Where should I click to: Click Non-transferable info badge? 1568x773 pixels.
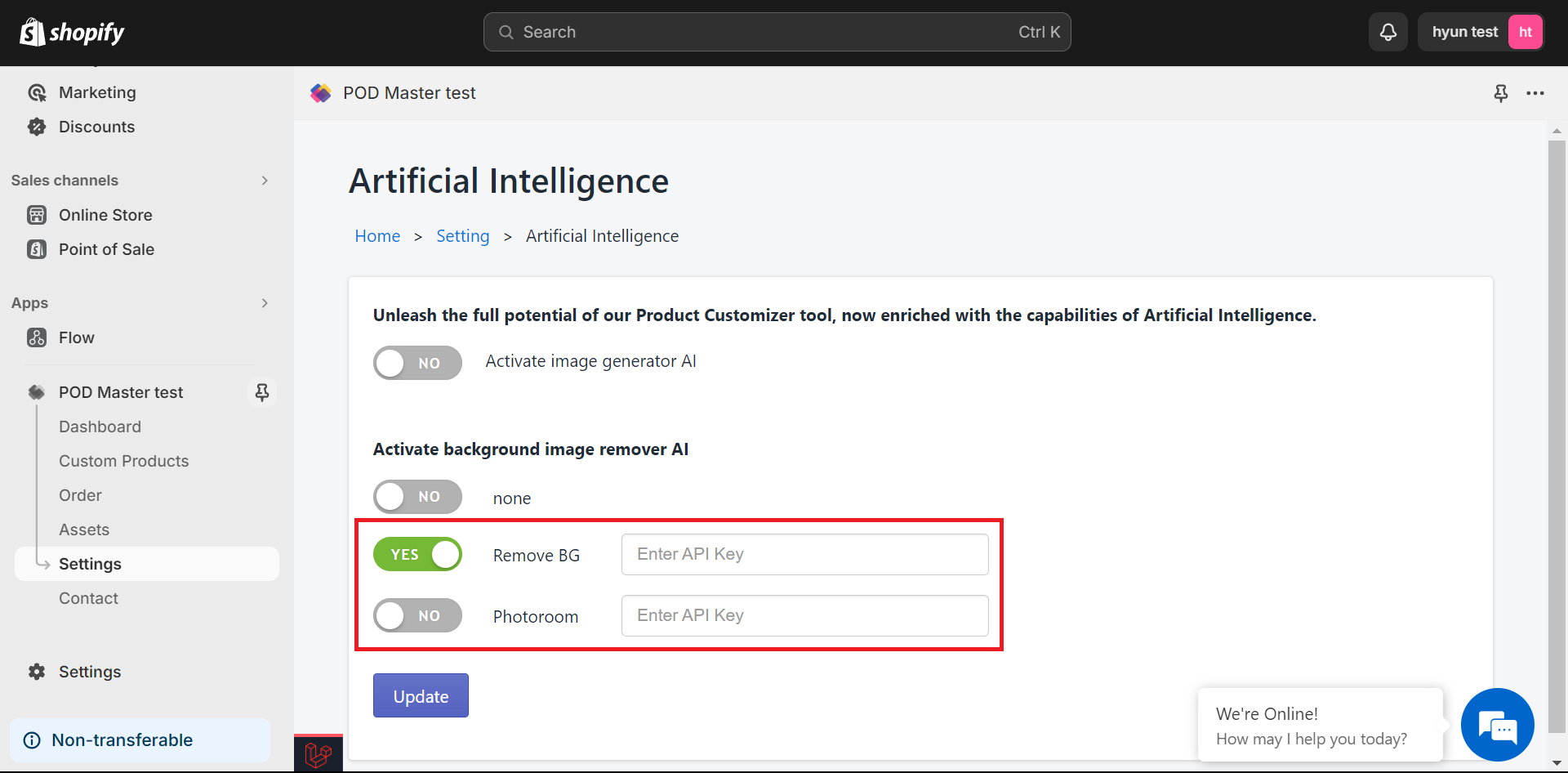140,740
